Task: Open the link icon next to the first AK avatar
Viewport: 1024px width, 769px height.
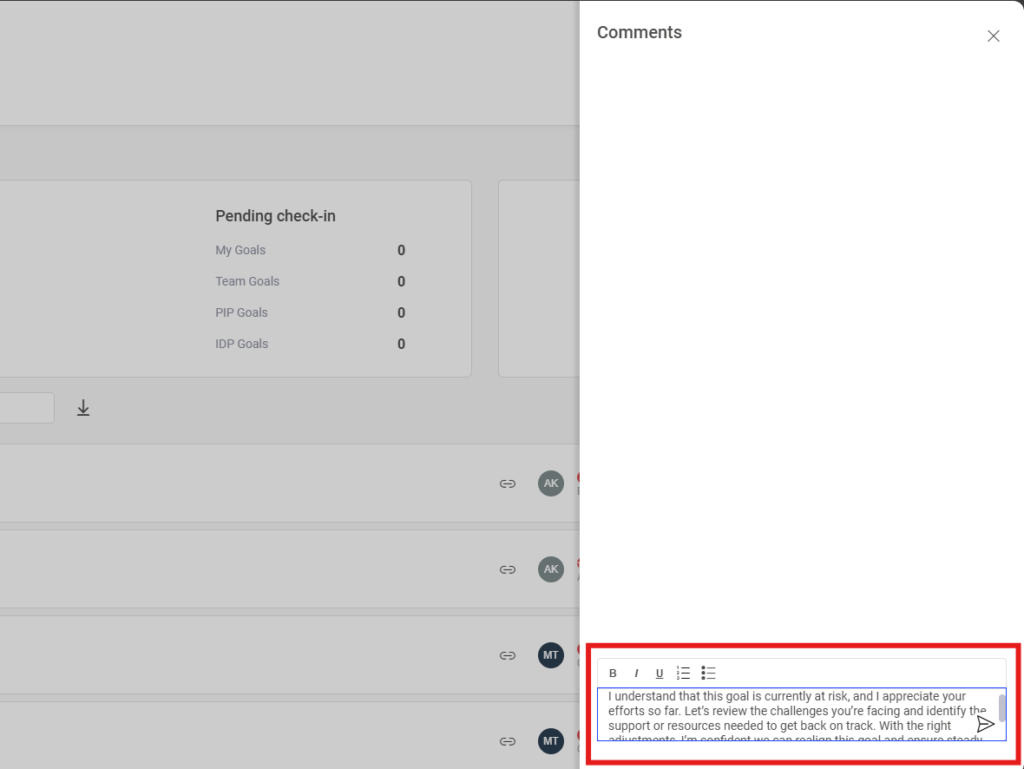Action: [507, 483]
